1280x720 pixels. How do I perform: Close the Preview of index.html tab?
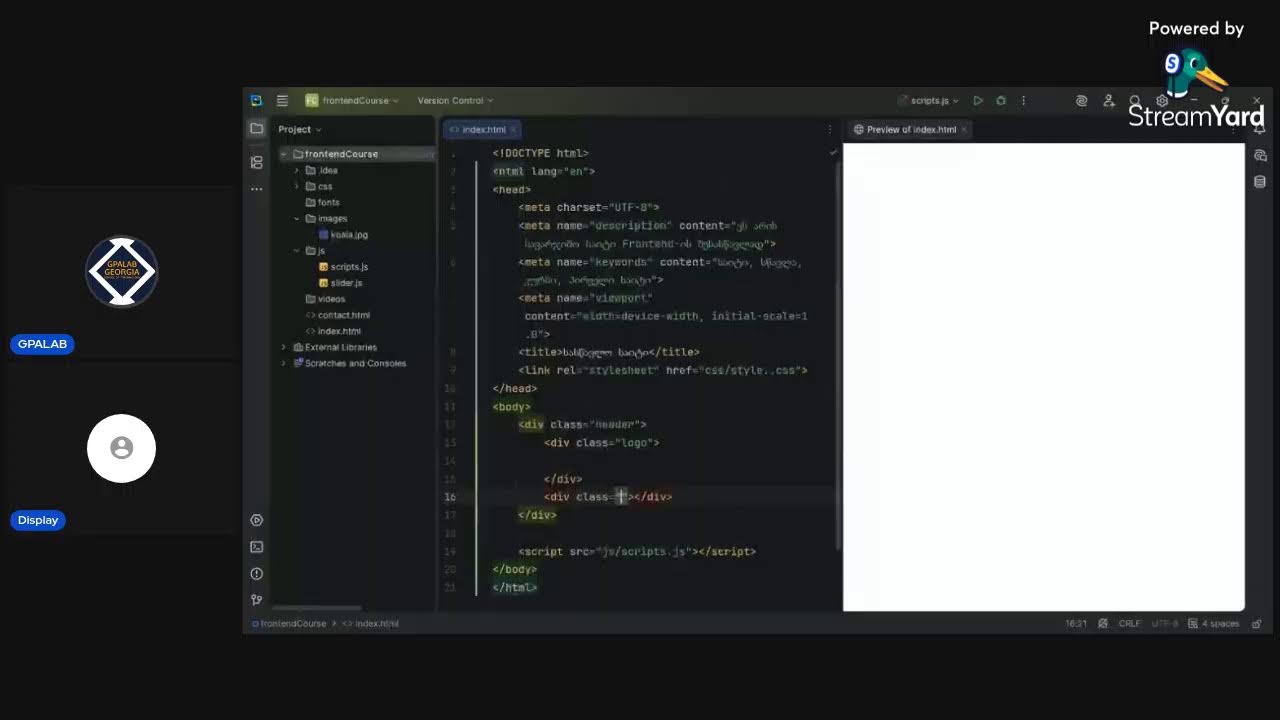tap(964, 130)
